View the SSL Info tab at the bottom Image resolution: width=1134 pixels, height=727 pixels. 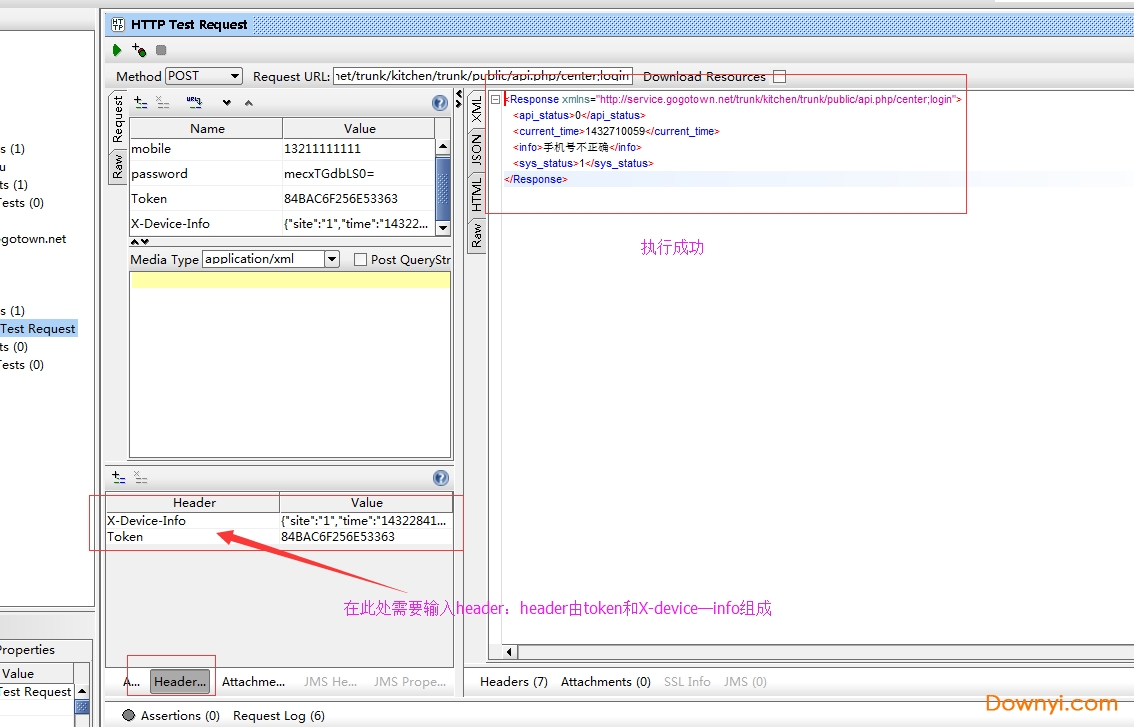pos(687,681)
